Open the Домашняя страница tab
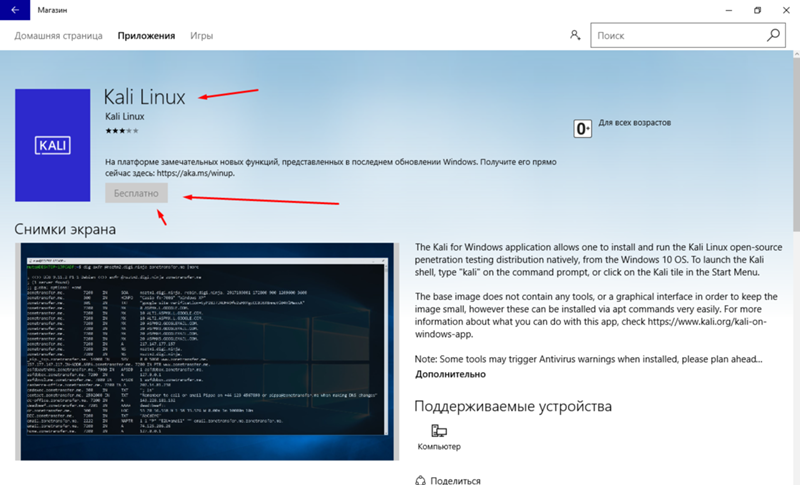Screen dimensions: 800x485 pyautogui.click(x=58, y=36)
